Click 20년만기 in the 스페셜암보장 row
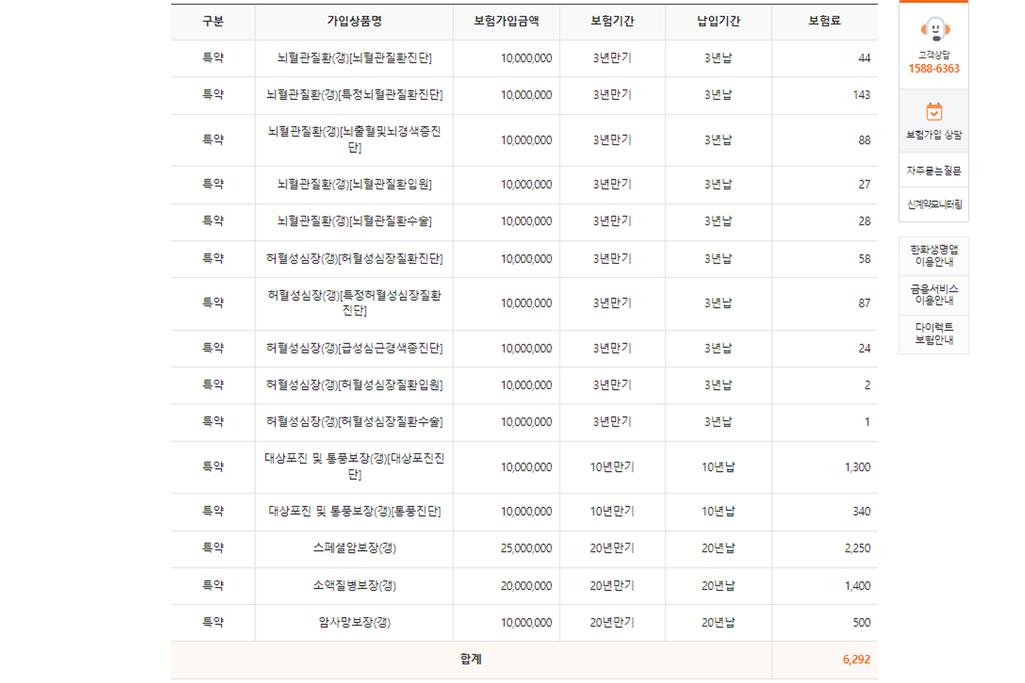Image resolution: width=1025 pixels, height=683 pixels. 613,548
